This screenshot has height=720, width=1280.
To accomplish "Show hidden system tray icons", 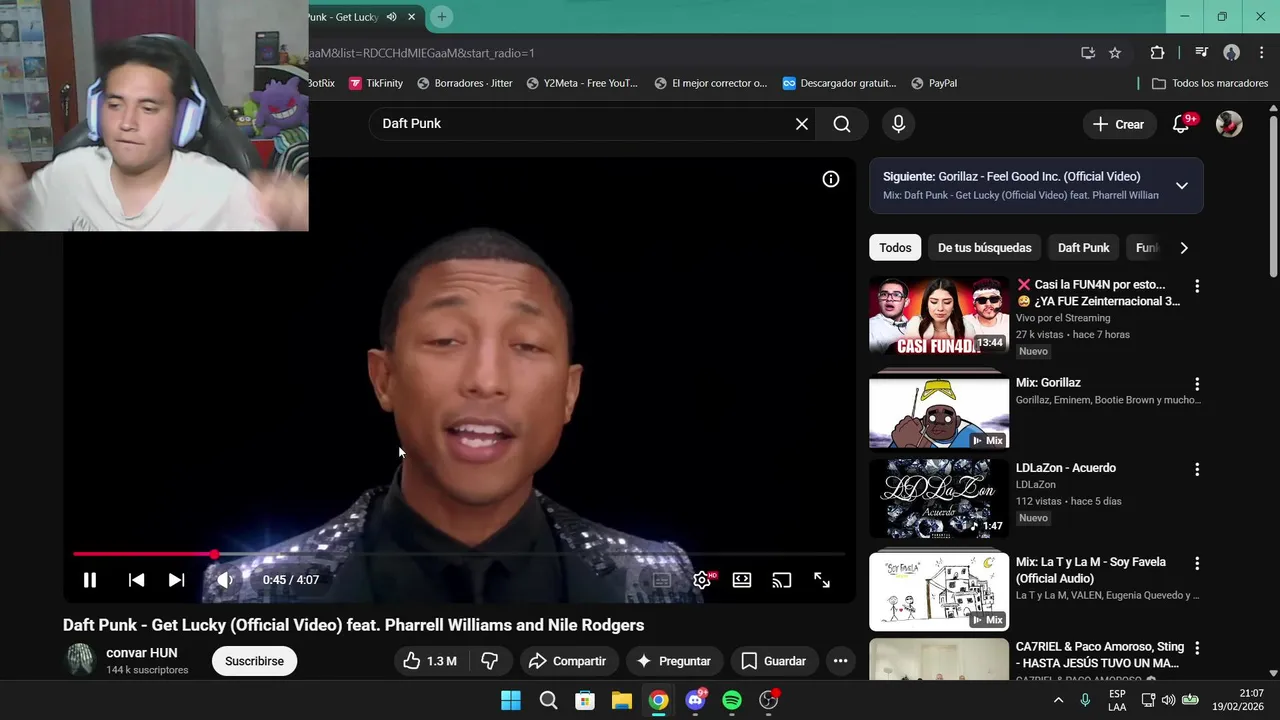I will point(1058,700).
